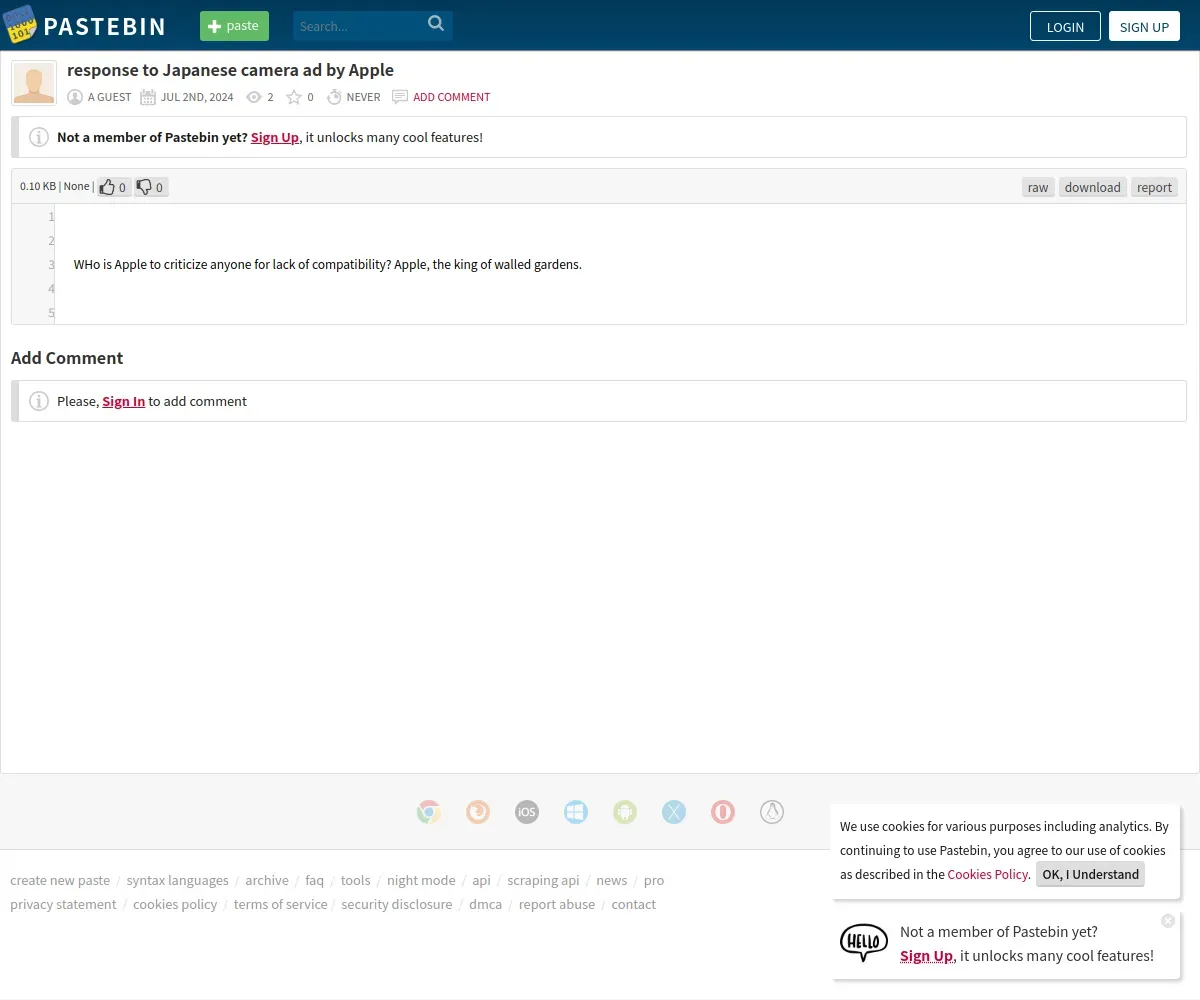The image size is (1200, 1000).
Task: Close the Hello sign-up popup
Action: (x=1168, y=921)
